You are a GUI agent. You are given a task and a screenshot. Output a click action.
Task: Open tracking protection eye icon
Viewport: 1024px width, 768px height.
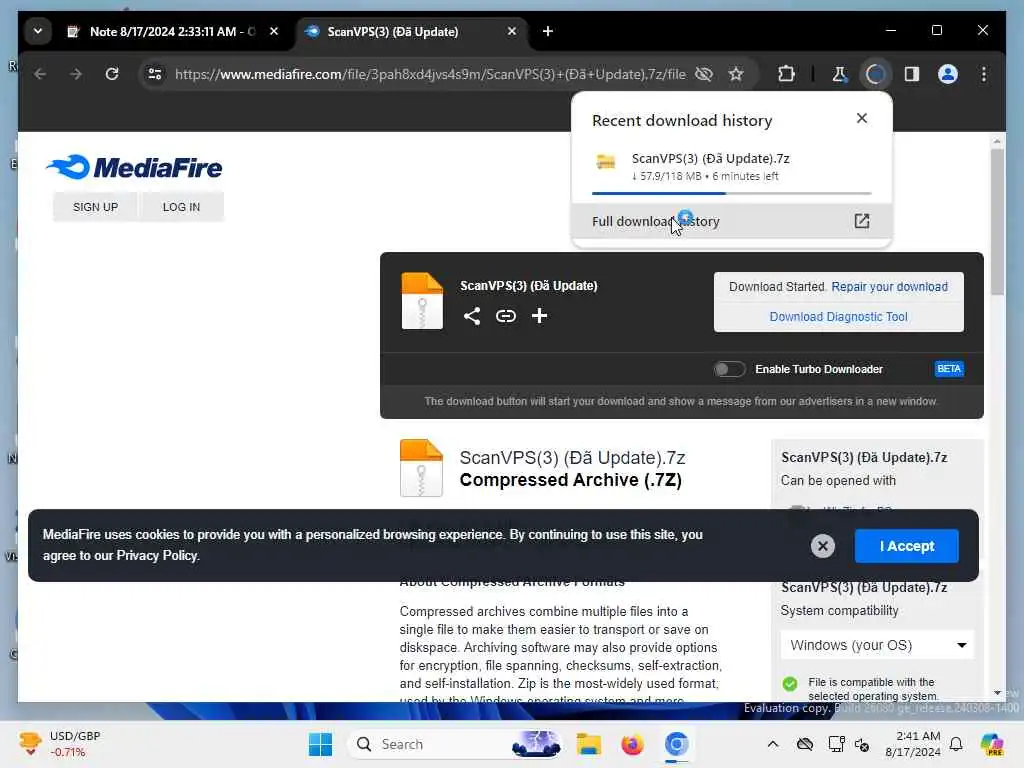coord(704,74)
